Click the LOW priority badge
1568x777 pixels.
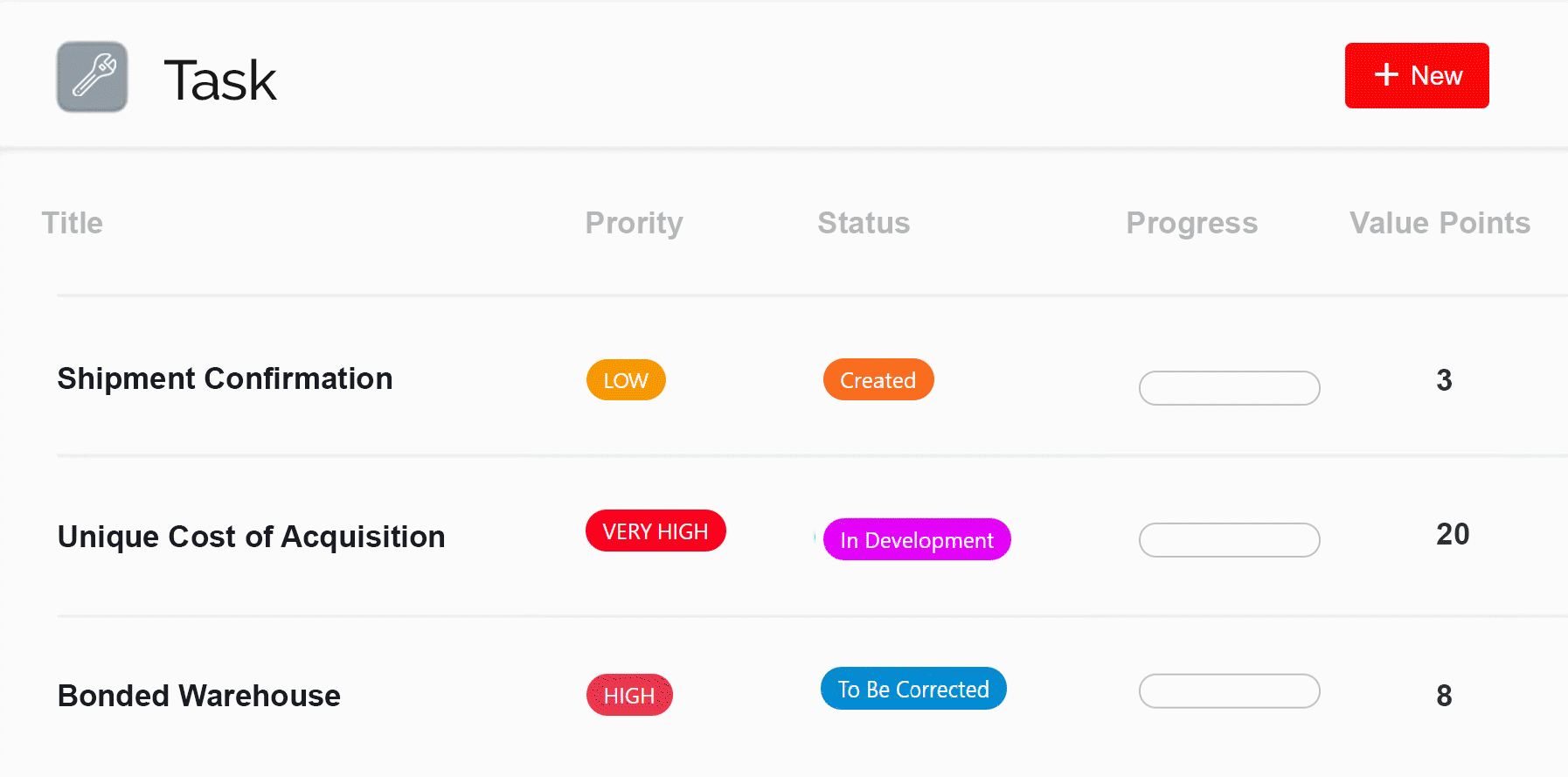(x=626, y=380)
